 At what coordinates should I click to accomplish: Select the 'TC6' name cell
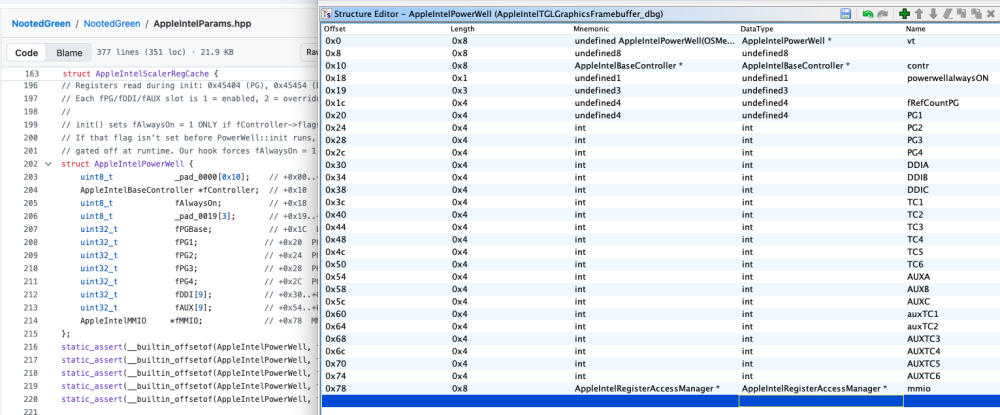click(914, 265)
